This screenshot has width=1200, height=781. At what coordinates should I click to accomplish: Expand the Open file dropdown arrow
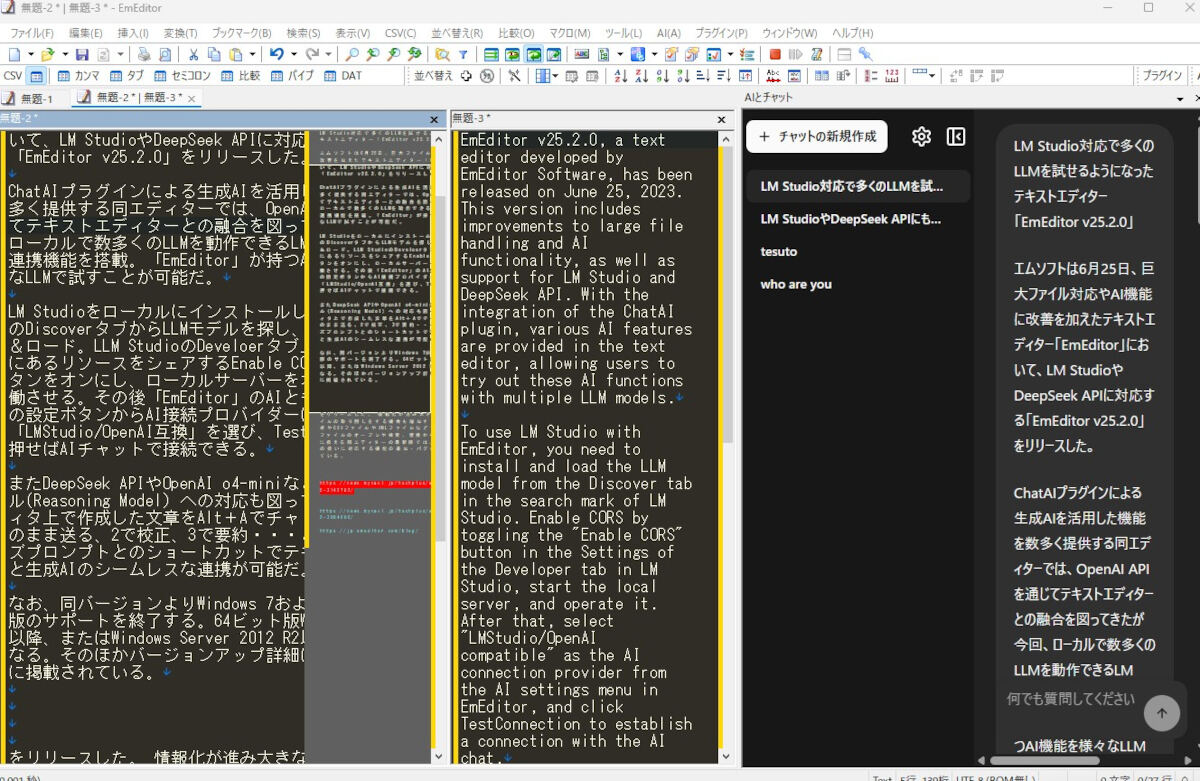pyautogui.click(x=64, y=54)
